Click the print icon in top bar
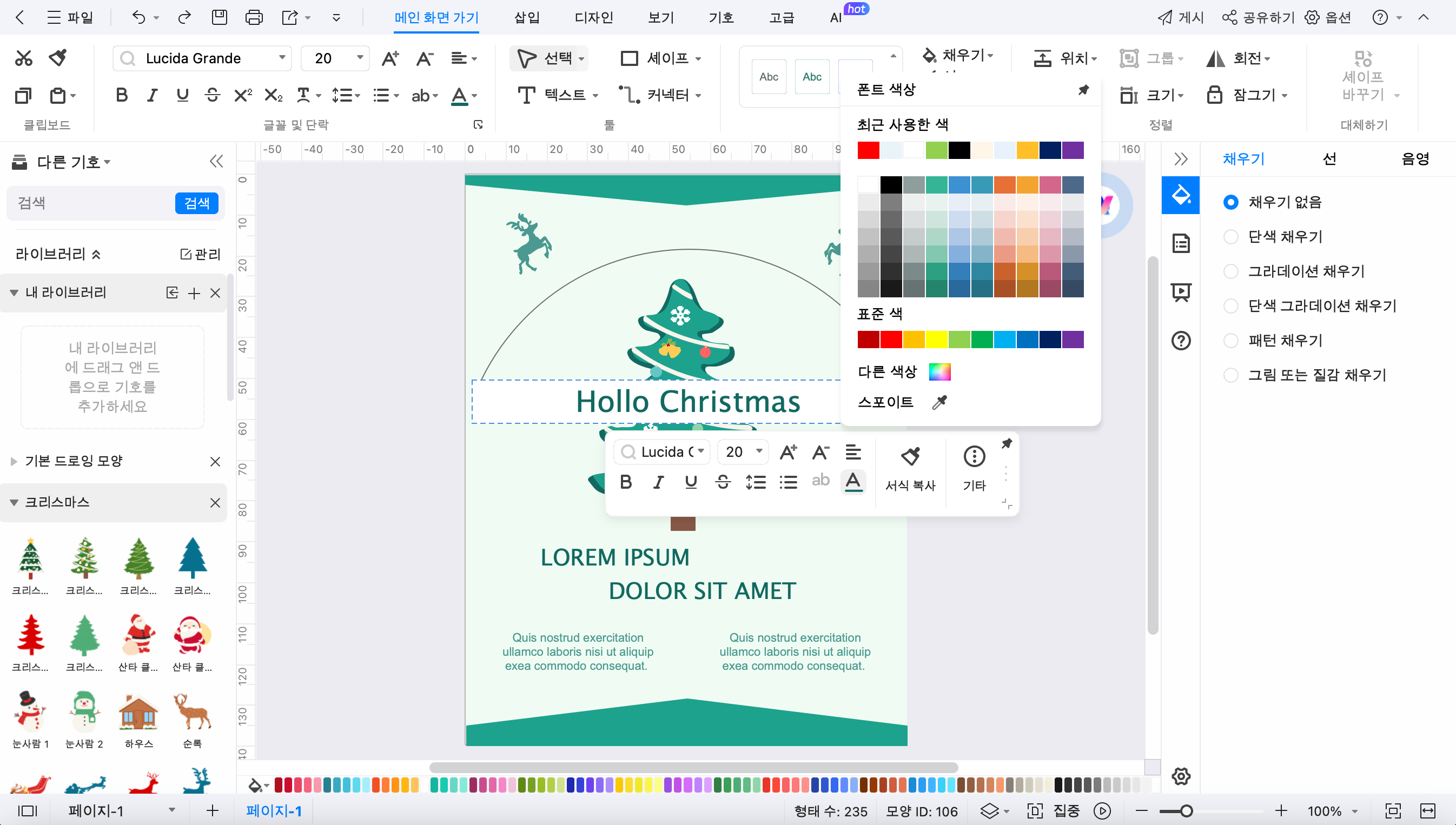The width and height of the screenshot is (1456, 825). pyautogui.click(x=254, y=17)
